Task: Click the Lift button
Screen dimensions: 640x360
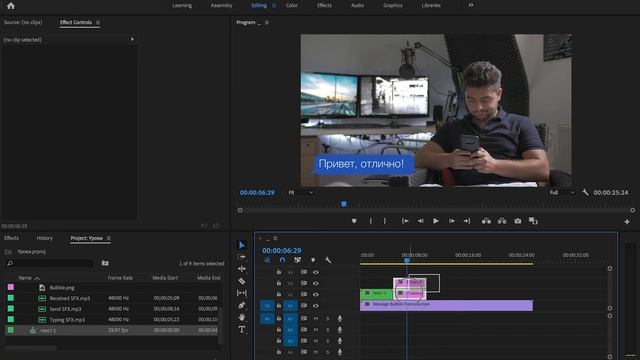Action: (x=486, y=221)
